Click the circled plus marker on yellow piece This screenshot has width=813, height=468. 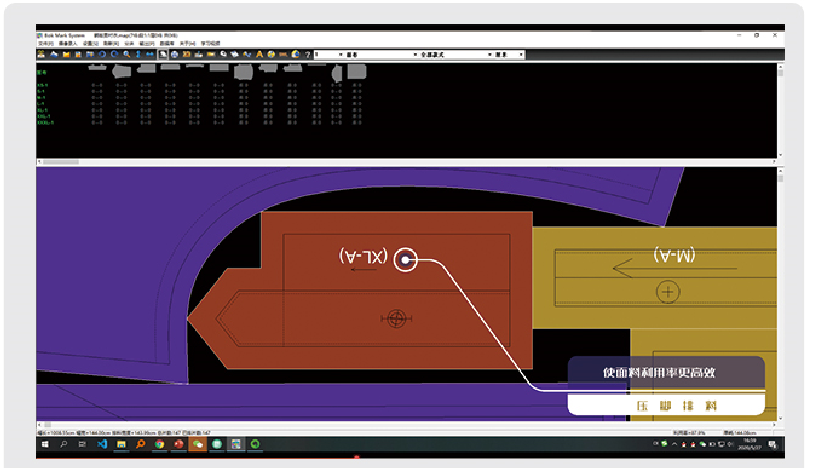tap(668, 292)
